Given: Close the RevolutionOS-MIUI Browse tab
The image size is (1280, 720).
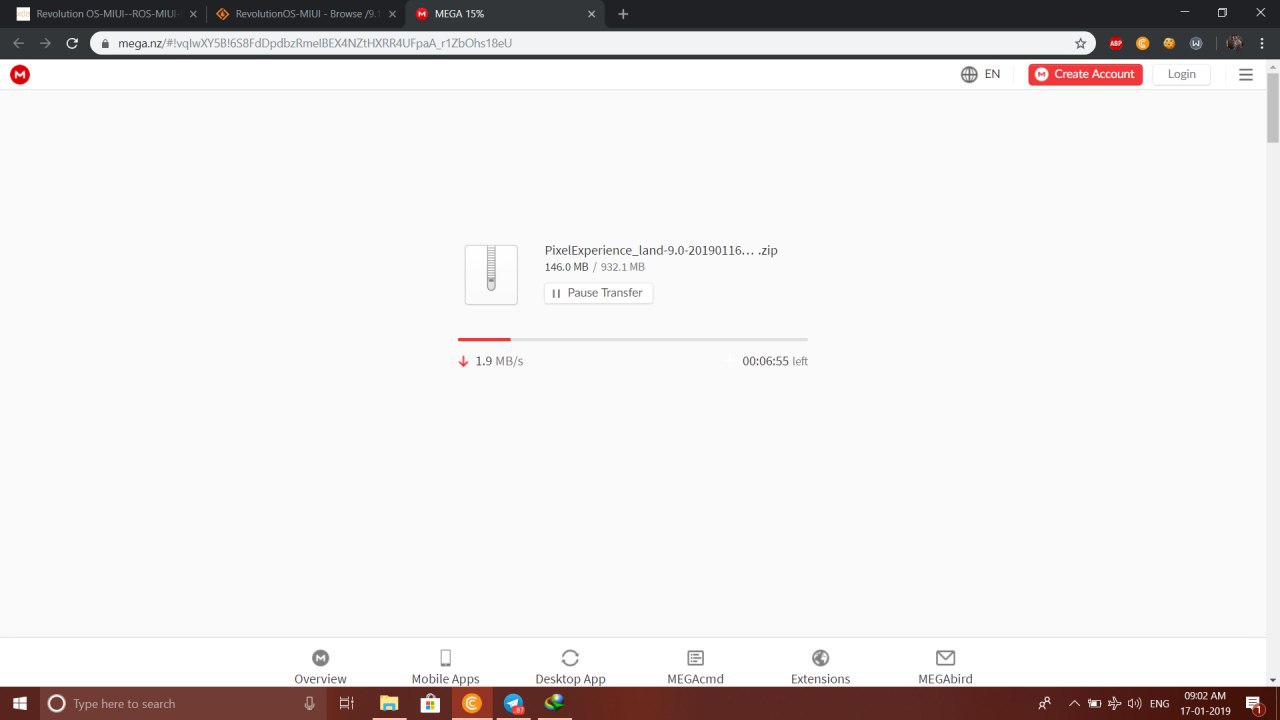Looking at the screenshot, I should 392,14.
